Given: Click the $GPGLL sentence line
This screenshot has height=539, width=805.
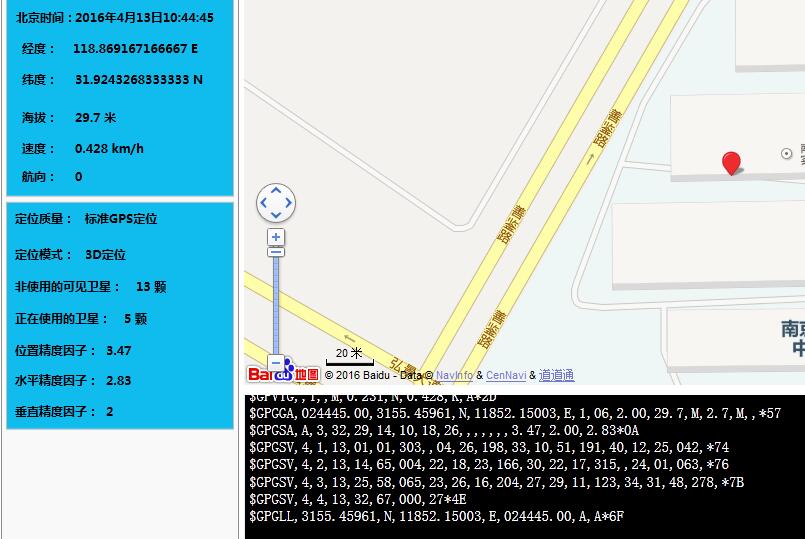Looking at the screenshot, I should point(436,516).
